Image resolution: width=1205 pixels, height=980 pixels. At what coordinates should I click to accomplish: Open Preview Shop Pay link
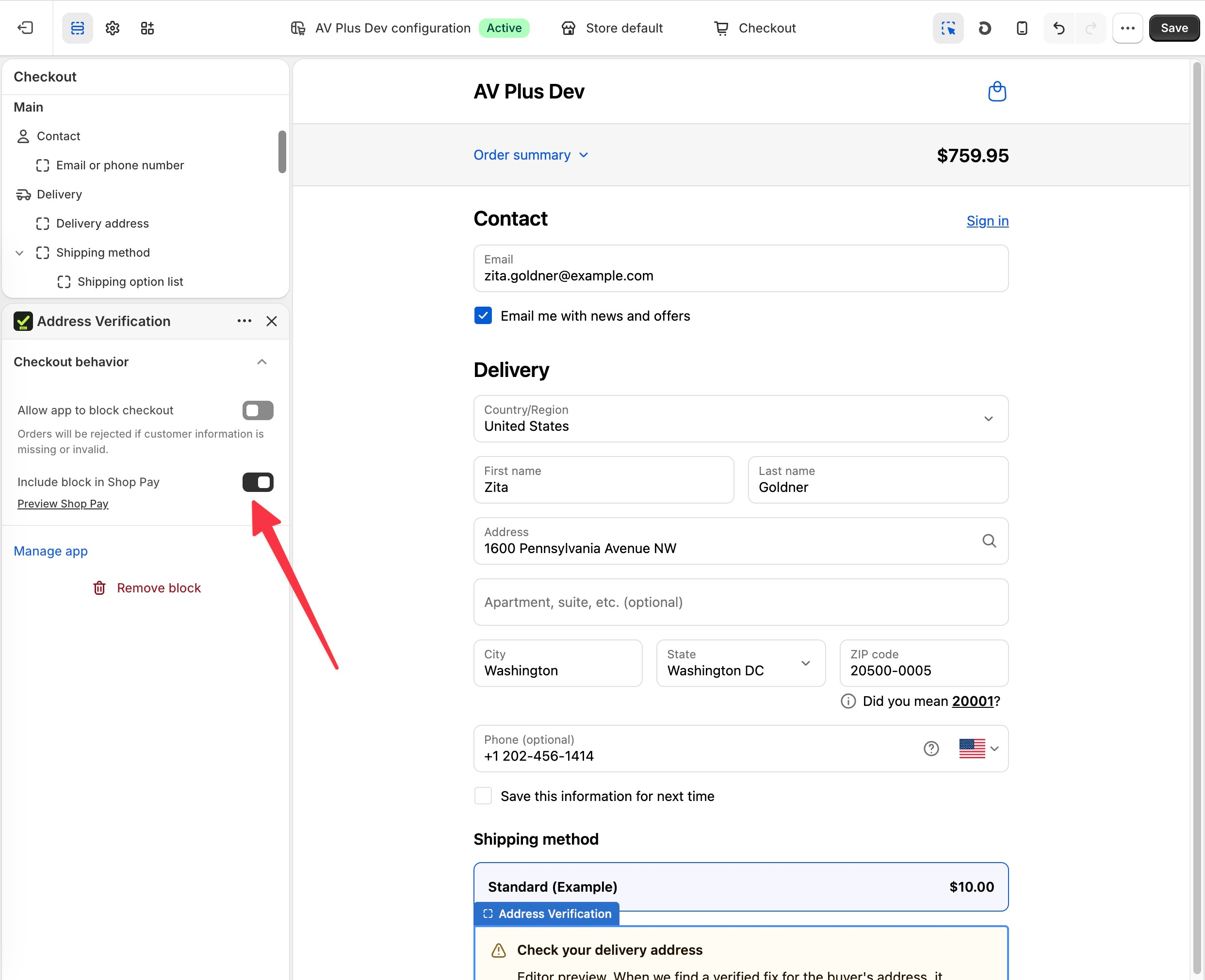point(63,504)
